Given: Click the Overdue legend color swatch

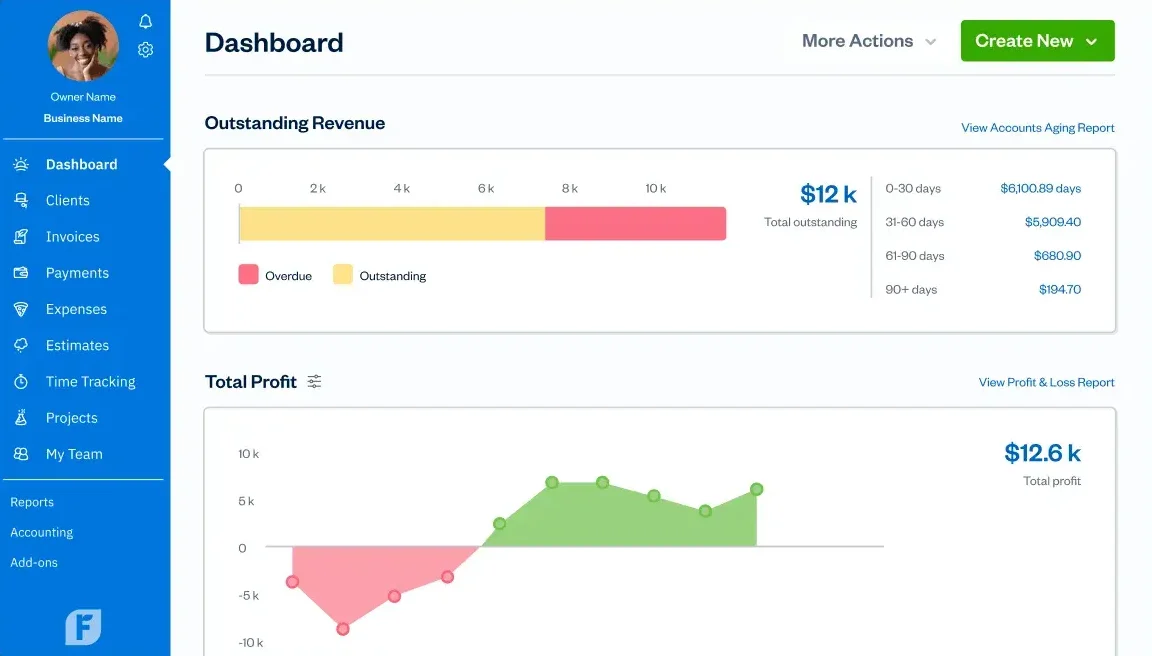Looking at the screenshot, I should pos(247,275).
